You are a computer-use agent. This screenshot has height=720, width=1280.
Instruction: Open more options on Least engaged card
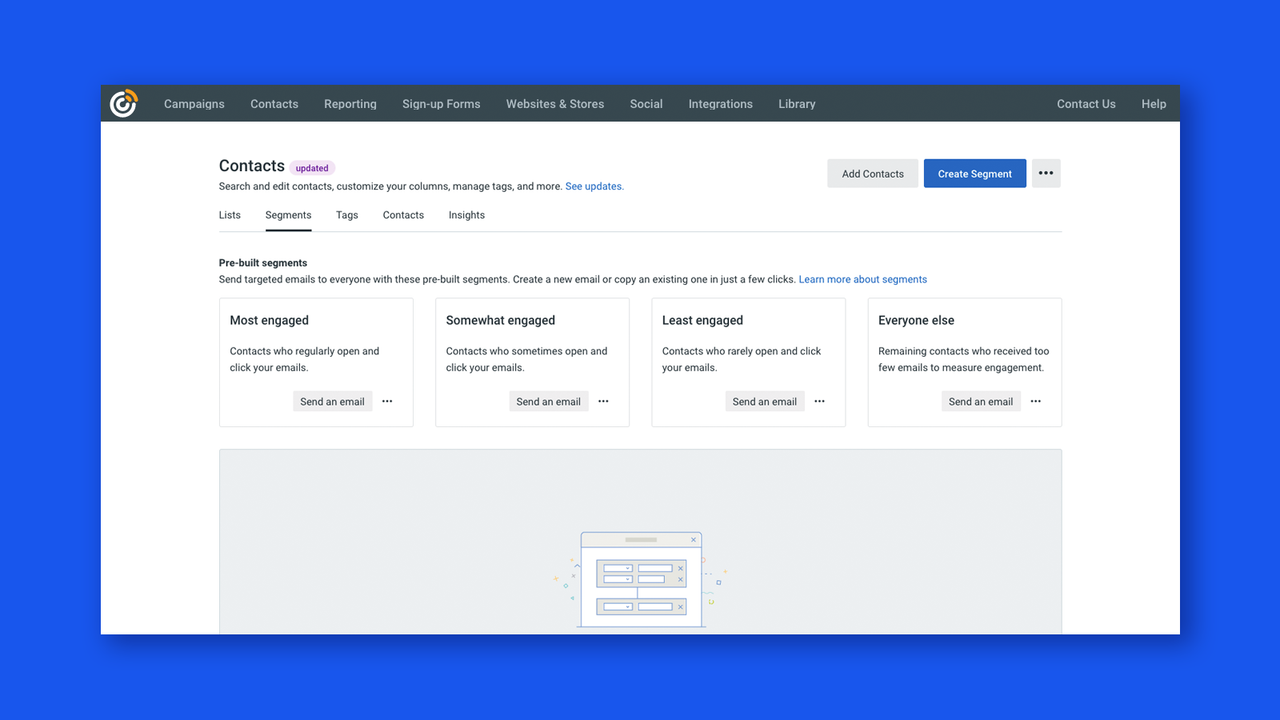tap(819, 401)
